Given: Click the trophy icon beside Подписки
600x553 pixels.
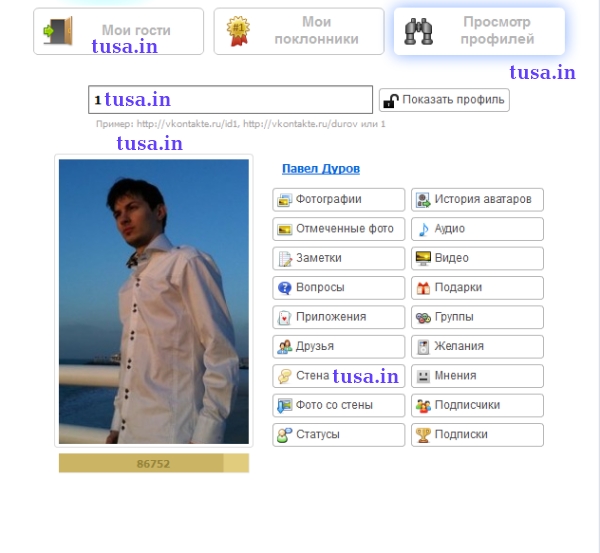Looking at the screenshot, I should click(423, 435).
